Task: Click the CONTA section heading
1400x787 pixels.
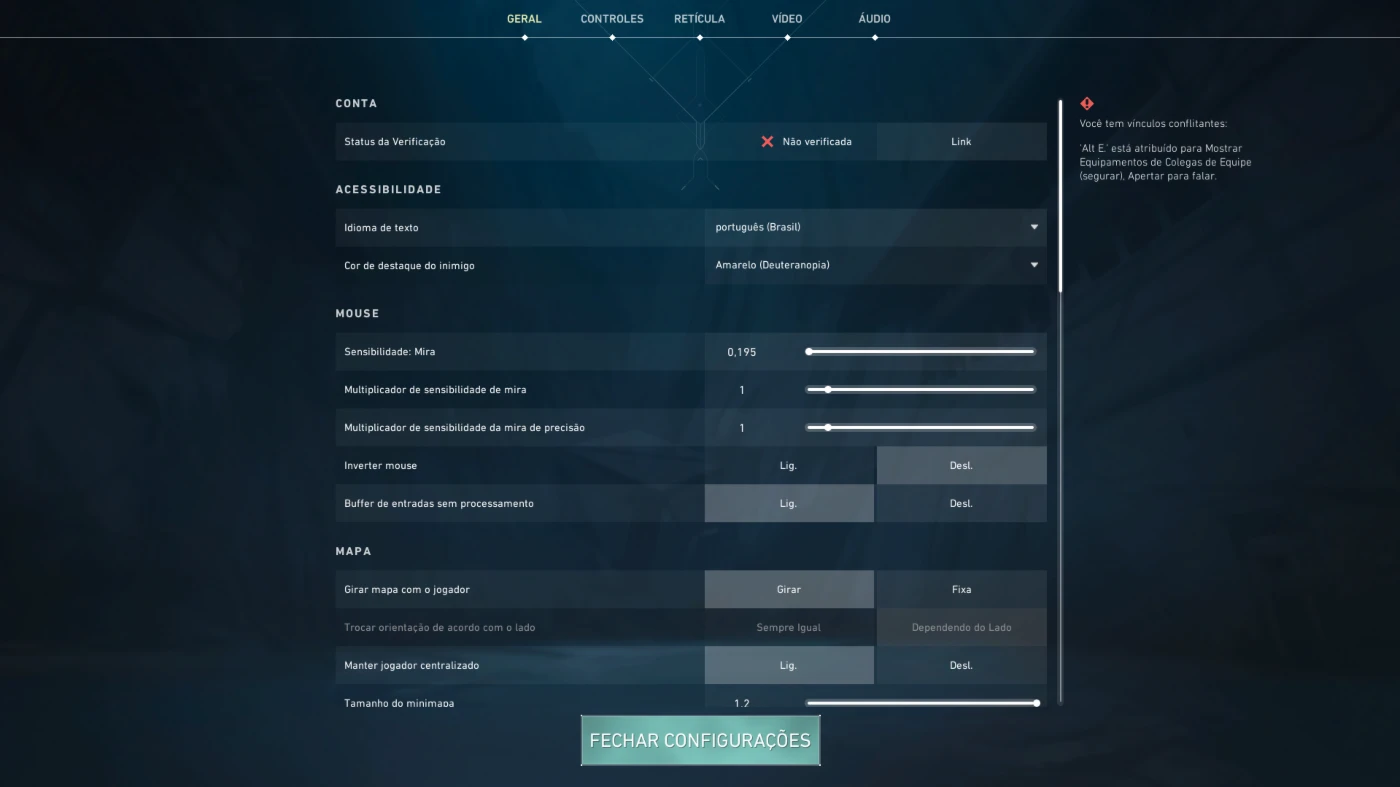Action: tap(356, 104)
